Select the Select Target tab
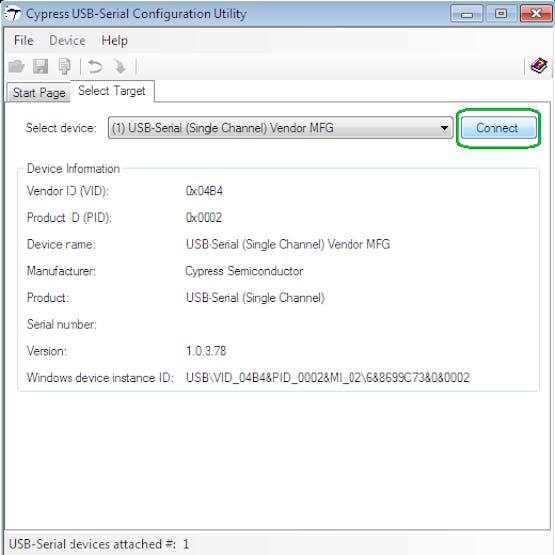Image resolution: width=555 pixels, height=555 pixels. pos(112,91)
